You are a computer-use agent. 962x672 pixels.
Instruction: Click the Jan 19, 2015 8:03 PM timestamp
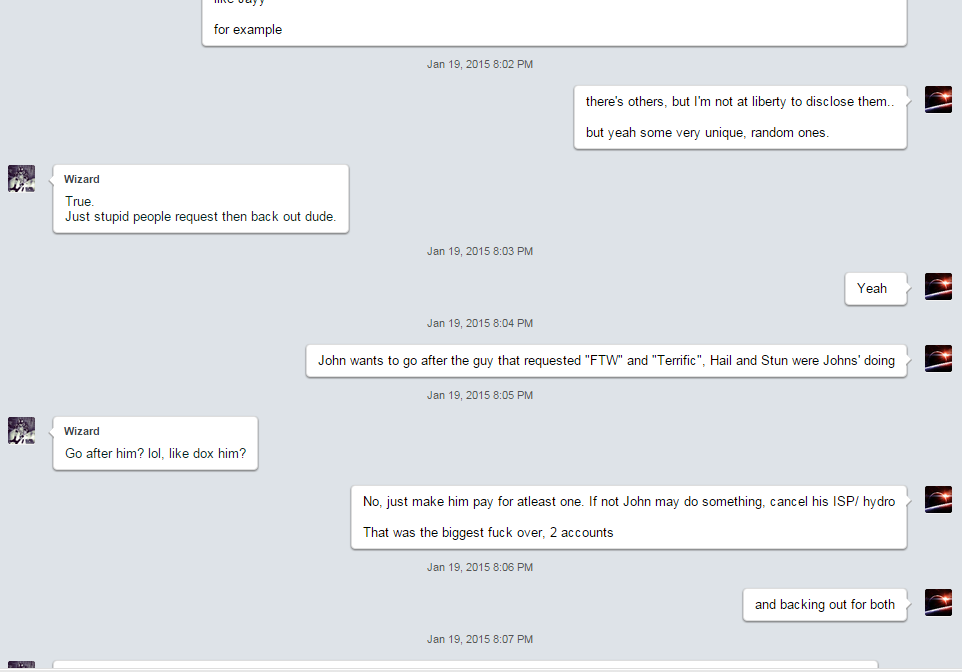coord(480,252)
